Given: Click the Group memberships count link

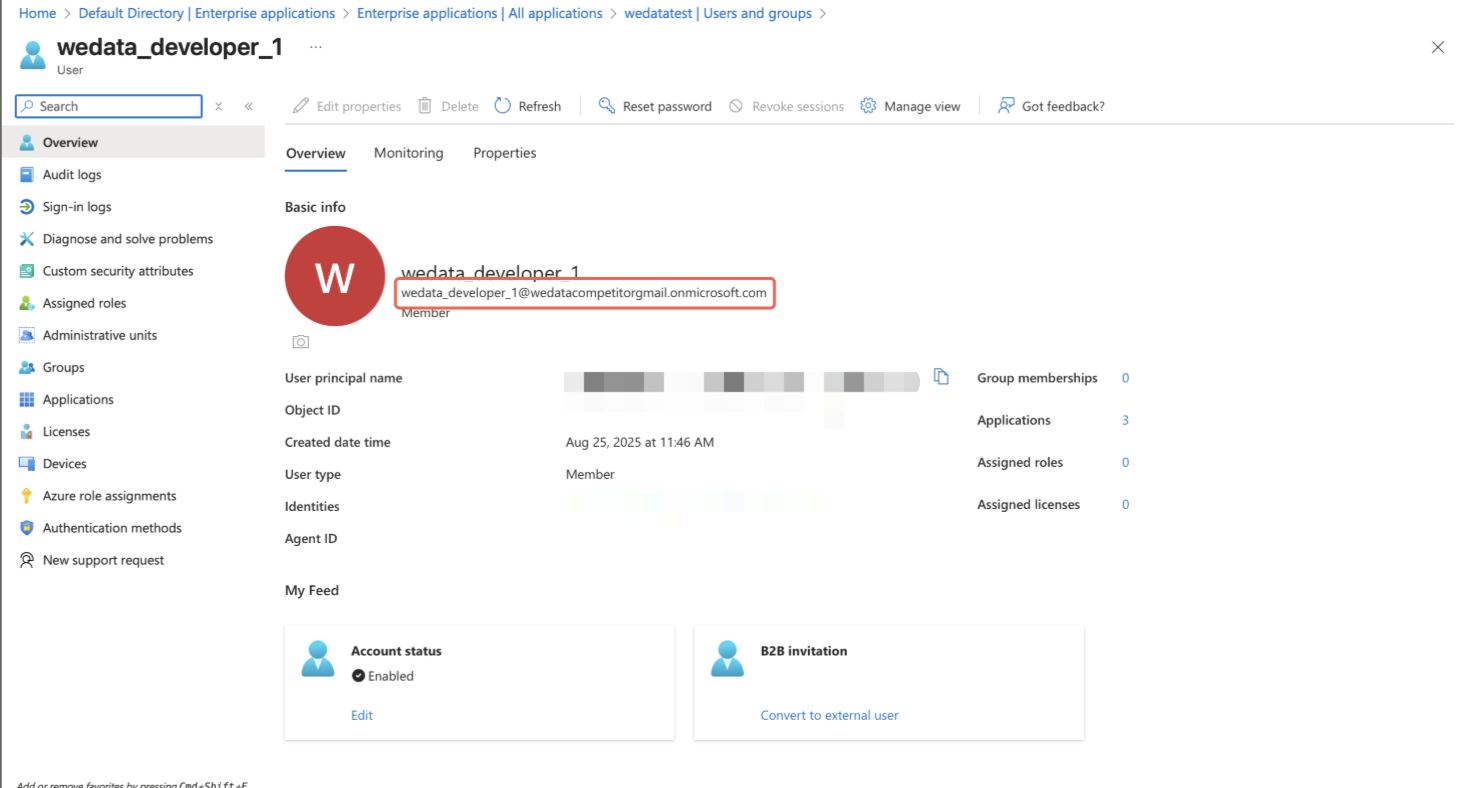Looking at the screenshot, I should click(1125, 378).
